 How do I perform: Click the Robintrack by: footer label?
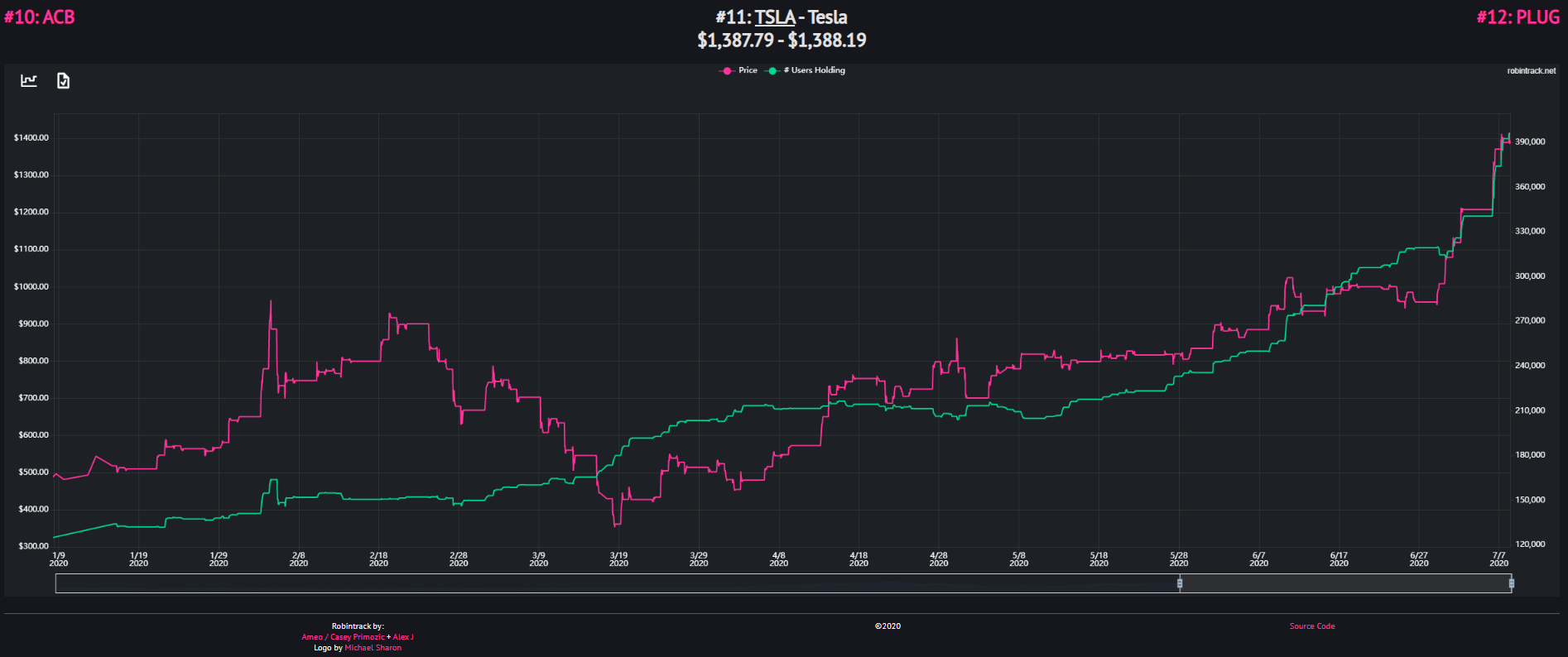coord(358,626)
